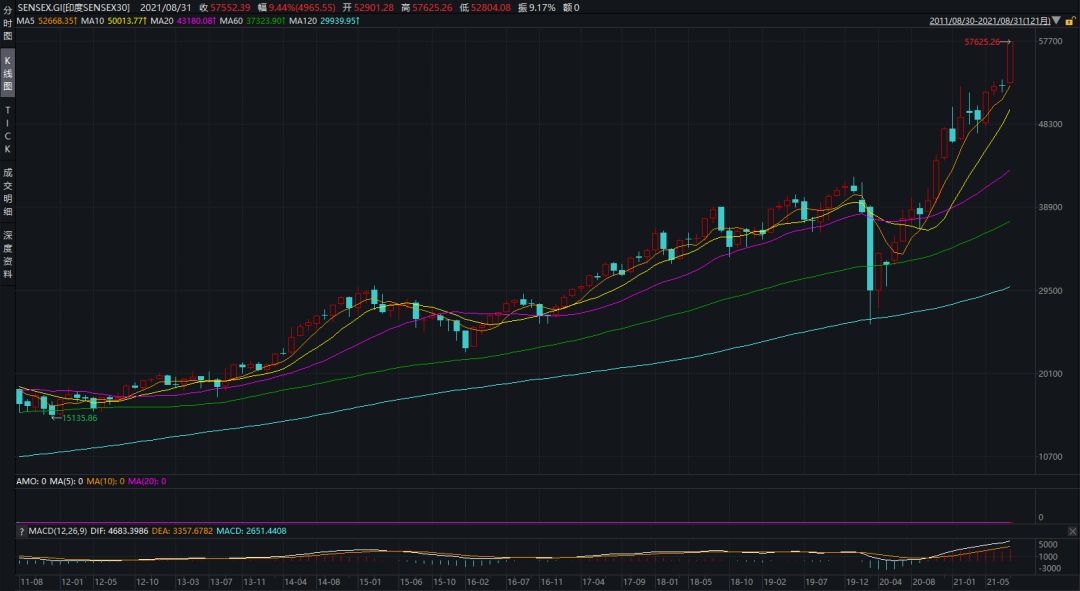Select the K线图 candlestick tab
Image resolution: width=1080 pixels, height=591 pixels.
(x=8, y=73)
